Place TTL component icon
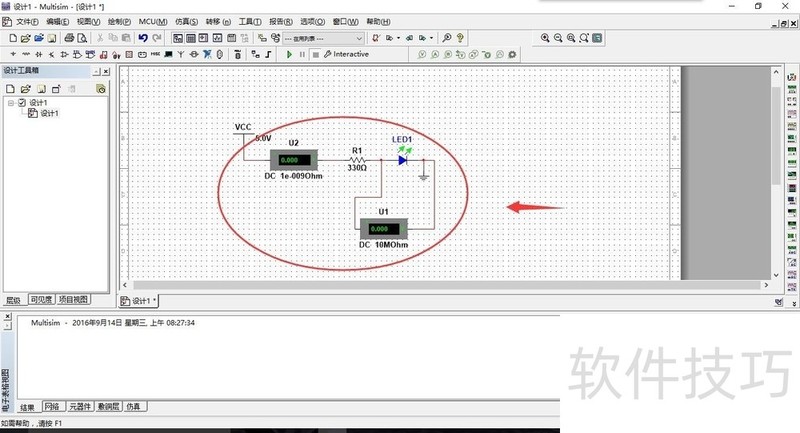 tap(77, 54)
